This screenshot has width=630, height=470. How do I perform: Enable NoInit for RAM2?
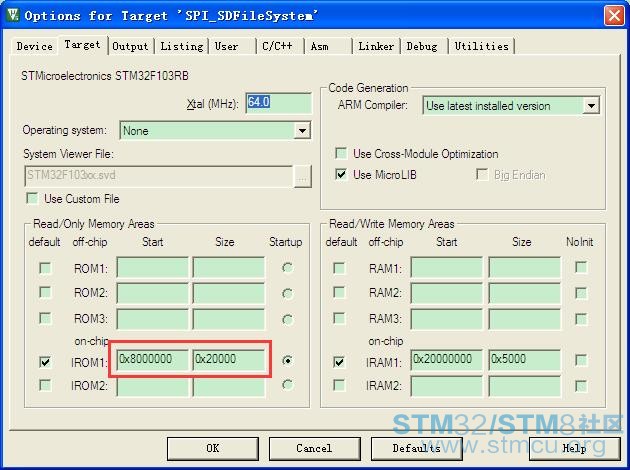[581, 293]
